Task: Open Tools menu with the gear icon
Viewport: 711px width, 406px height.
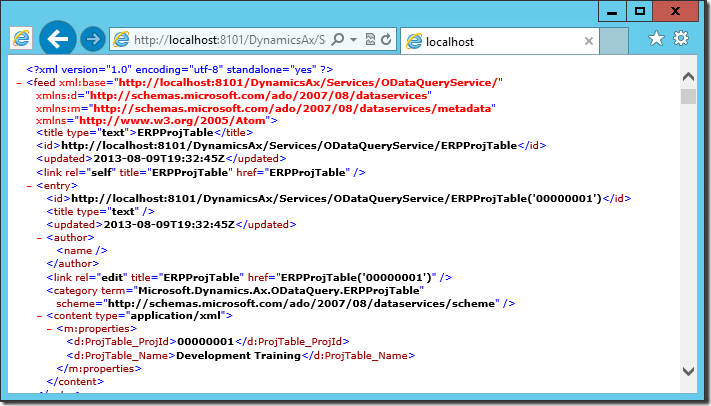Action: pos(681,39)
